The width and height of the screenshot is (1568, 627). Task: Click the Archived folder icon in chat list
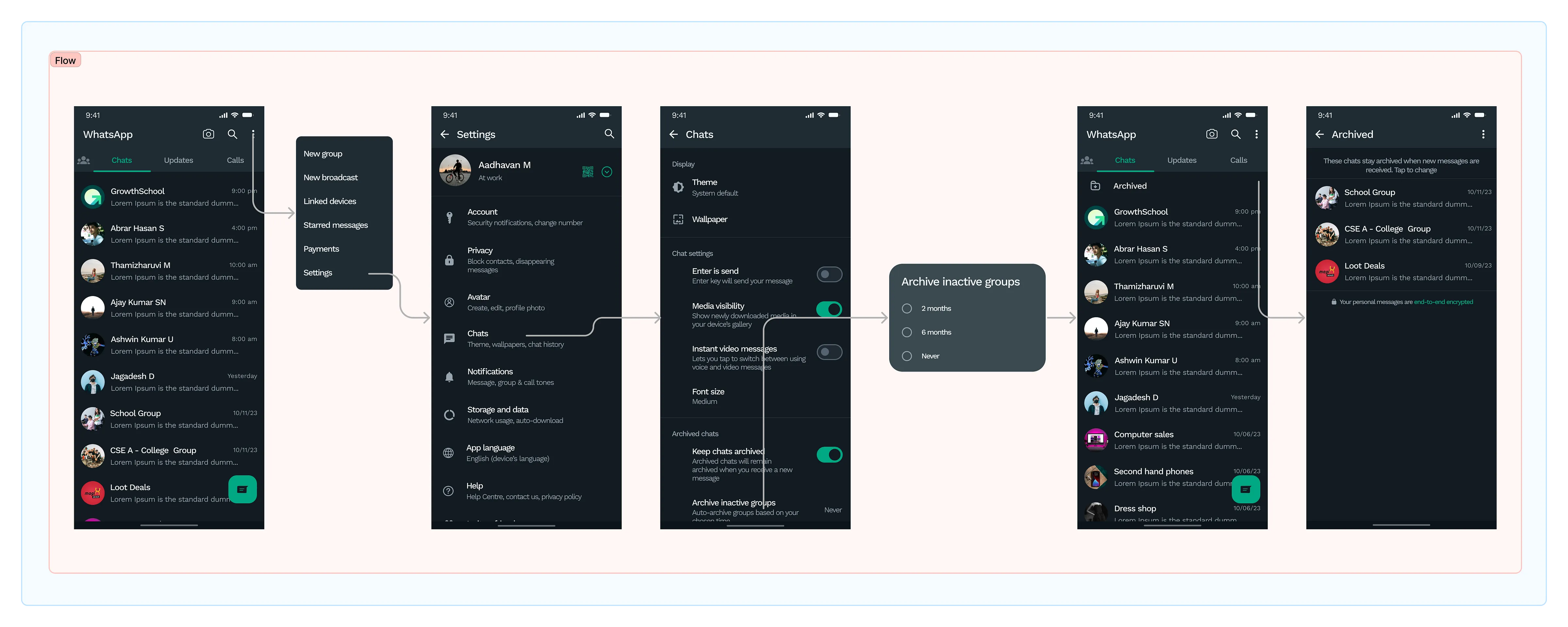pos(1095,186)
